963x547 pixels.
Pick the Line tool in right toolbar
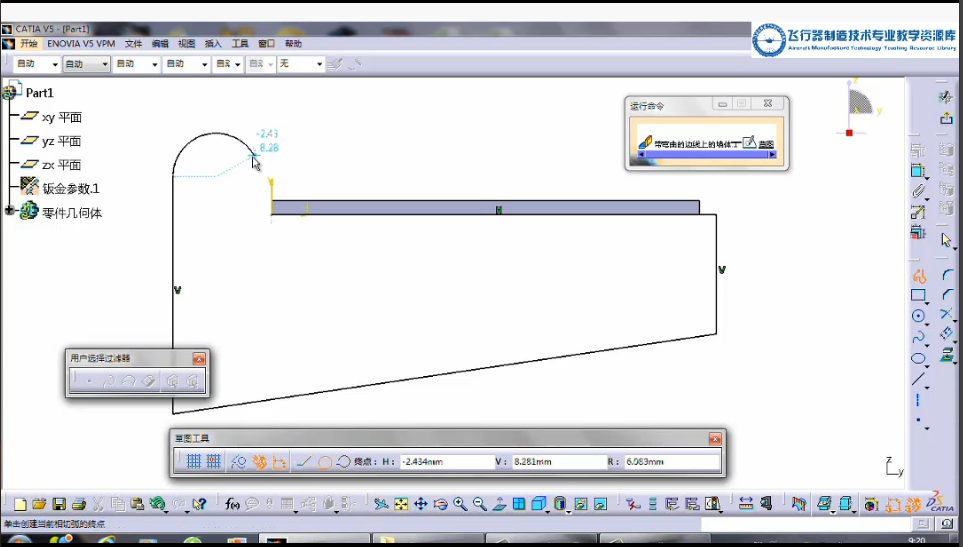pyautogui.click(x=918, y=379)
